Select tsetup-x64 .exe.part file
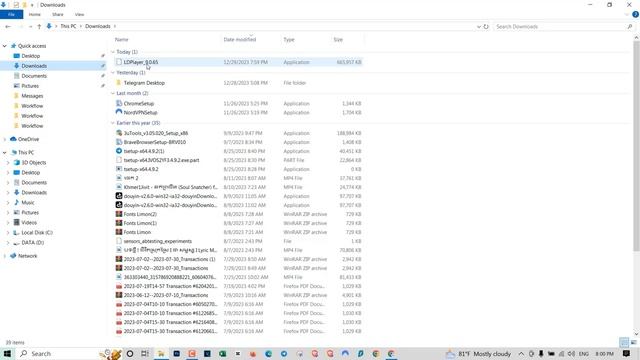 (x=161, y=160)
